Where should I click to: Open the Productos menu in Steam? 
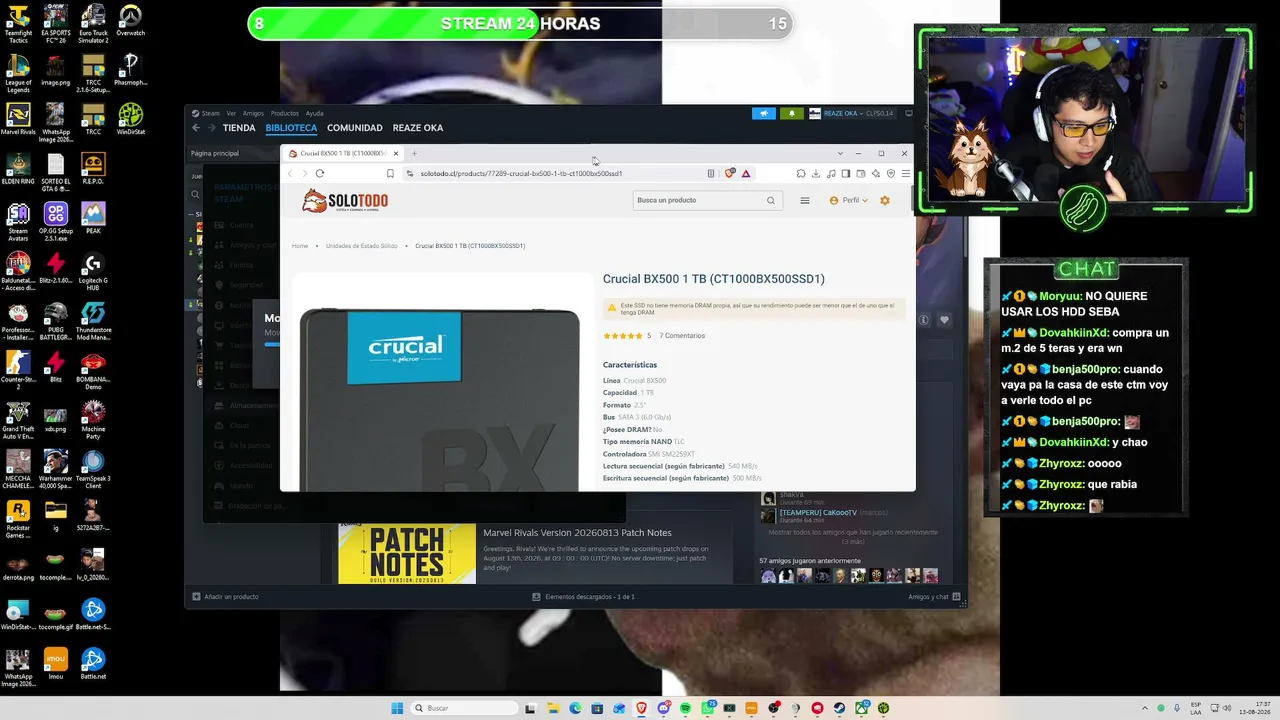coord(284,113)
